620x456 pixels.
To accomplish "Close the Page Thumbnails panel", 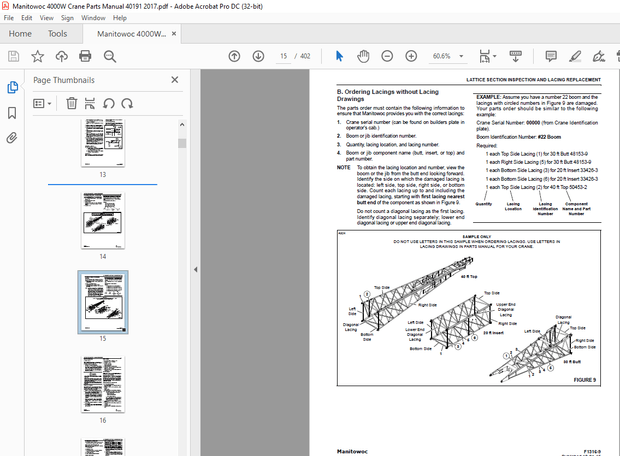I will pos(175,80).
